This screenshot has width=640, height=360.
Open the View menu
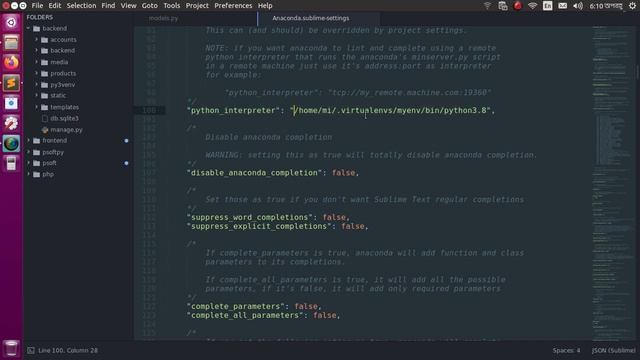(128, 6)
